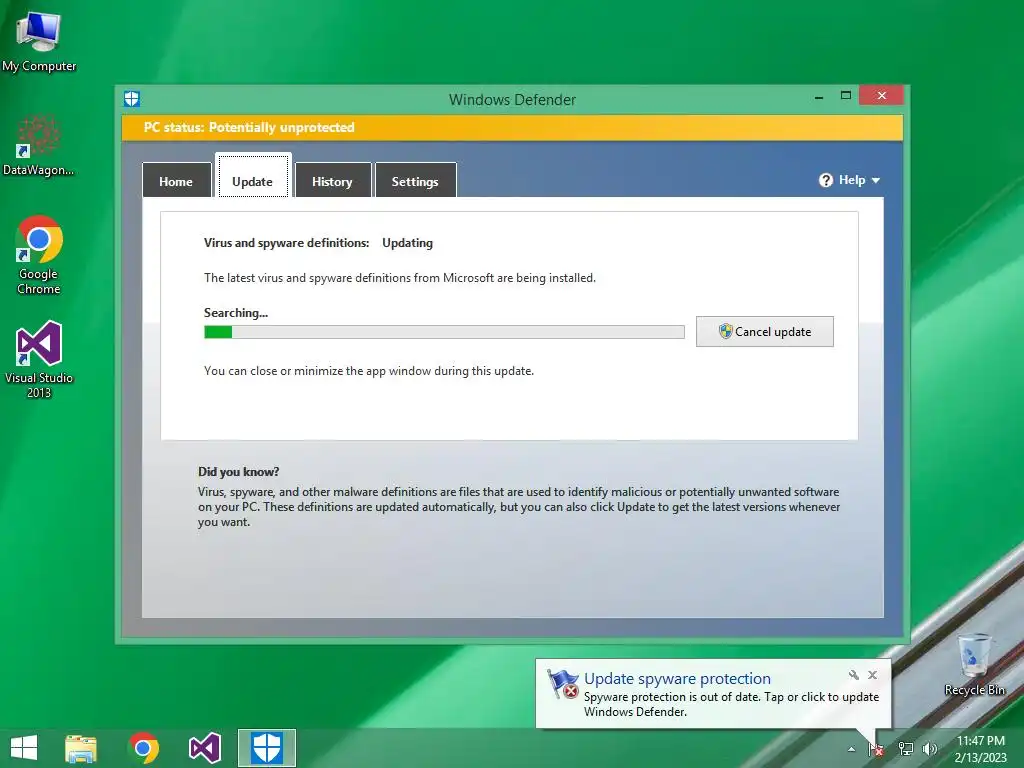Expand the Help dropdown arrow

click(876, 180)
